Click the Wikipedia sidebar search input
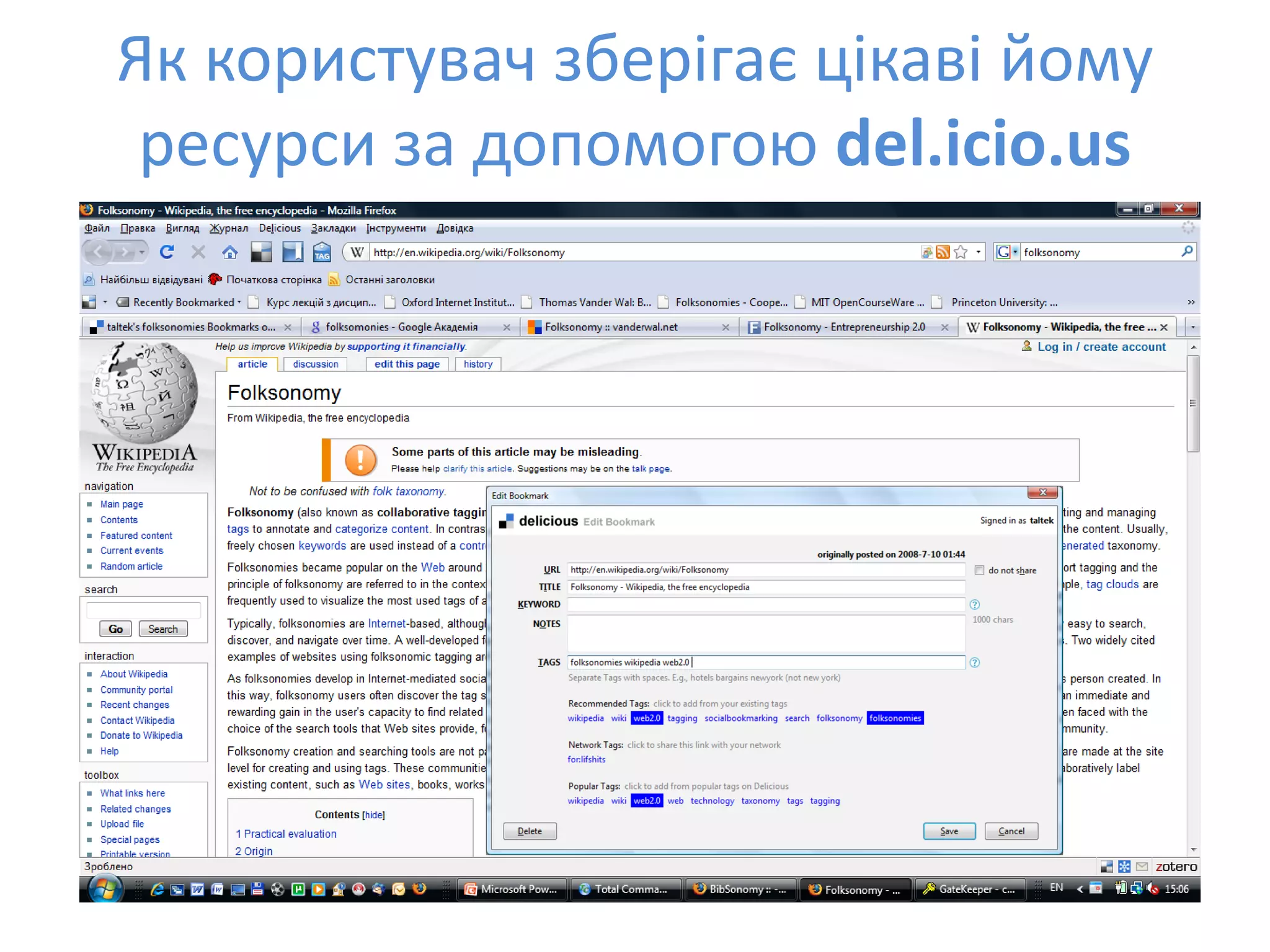This screenshot has width=1270, height=952. point(143,610)
